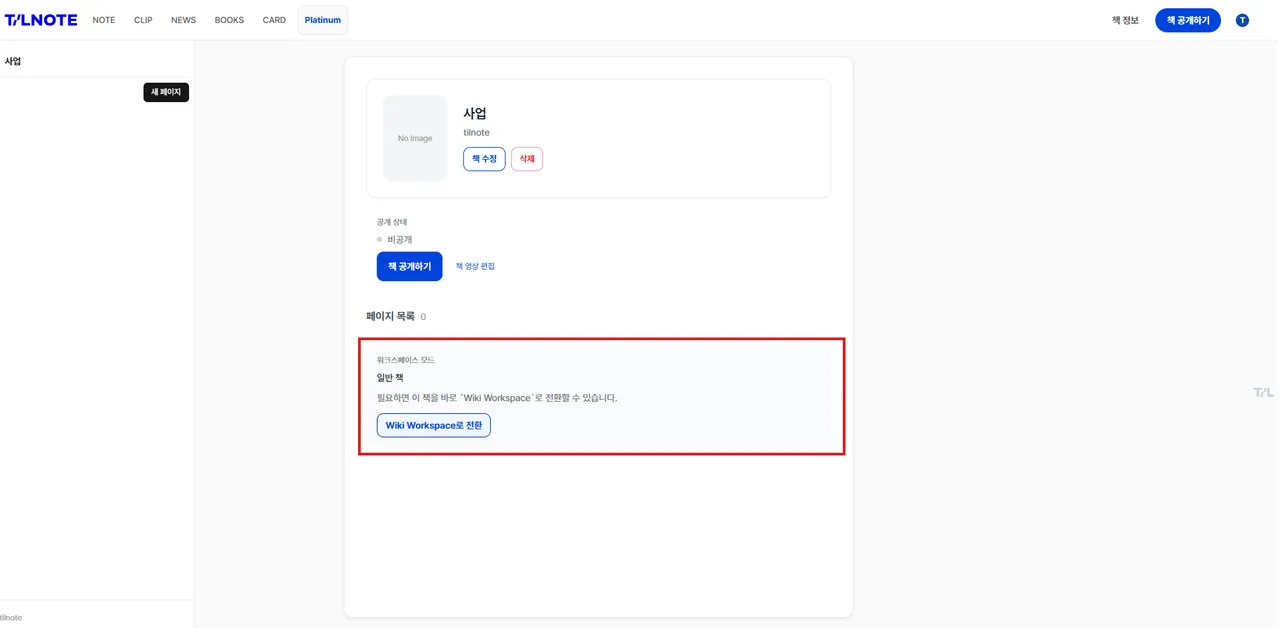Click the 공개 상태 label

pos(392,222)
